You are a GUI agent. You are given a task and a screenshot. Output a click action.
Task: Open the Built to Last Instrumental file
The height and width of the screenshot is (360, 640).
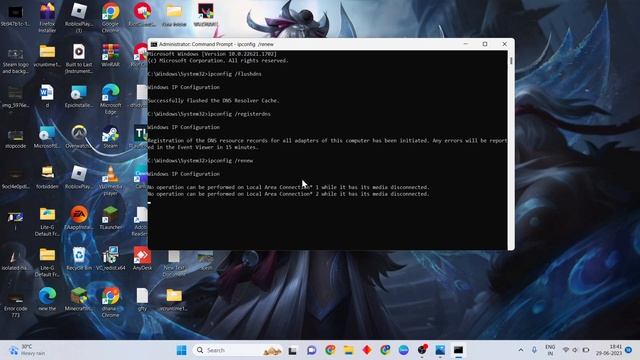pos(79,58)
